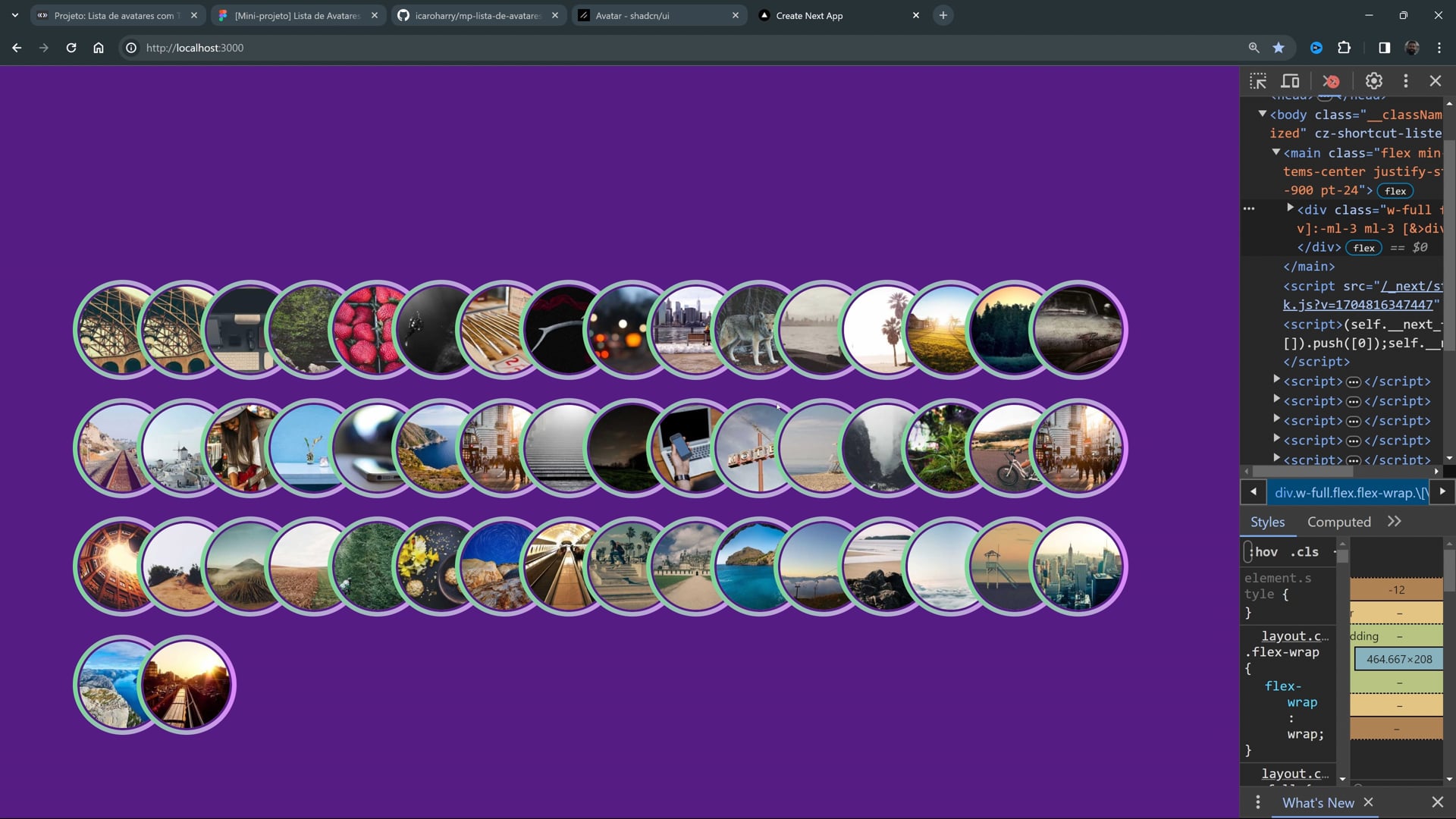Open DevTools three-dot customize menu

click(x=1405, y=81)
